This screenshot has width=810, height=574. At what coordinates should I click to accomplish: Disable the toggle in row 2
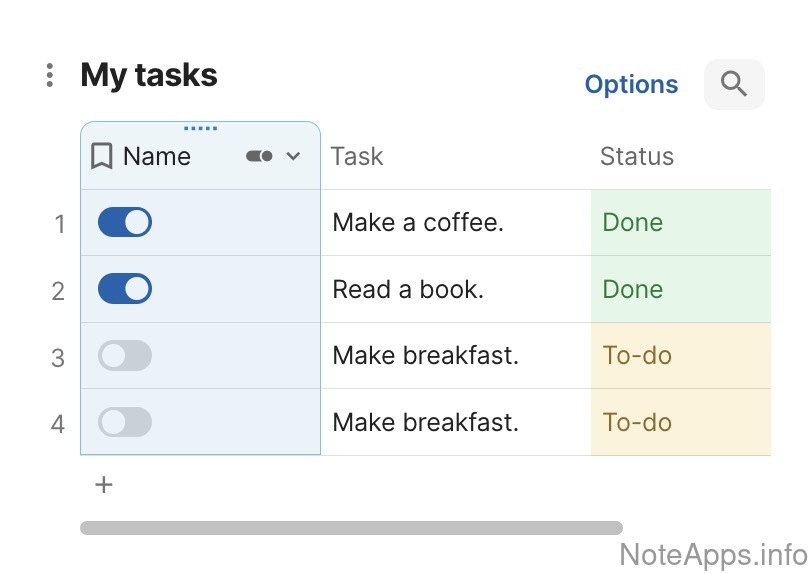pyautogui.click(x=125, y=289)
